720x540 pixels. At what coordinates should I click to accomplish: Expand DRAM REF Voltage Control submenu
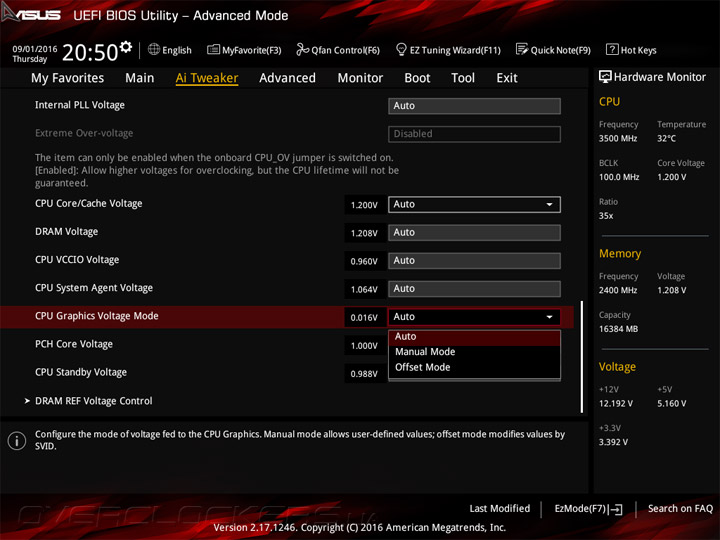click(x=93, y=401)
